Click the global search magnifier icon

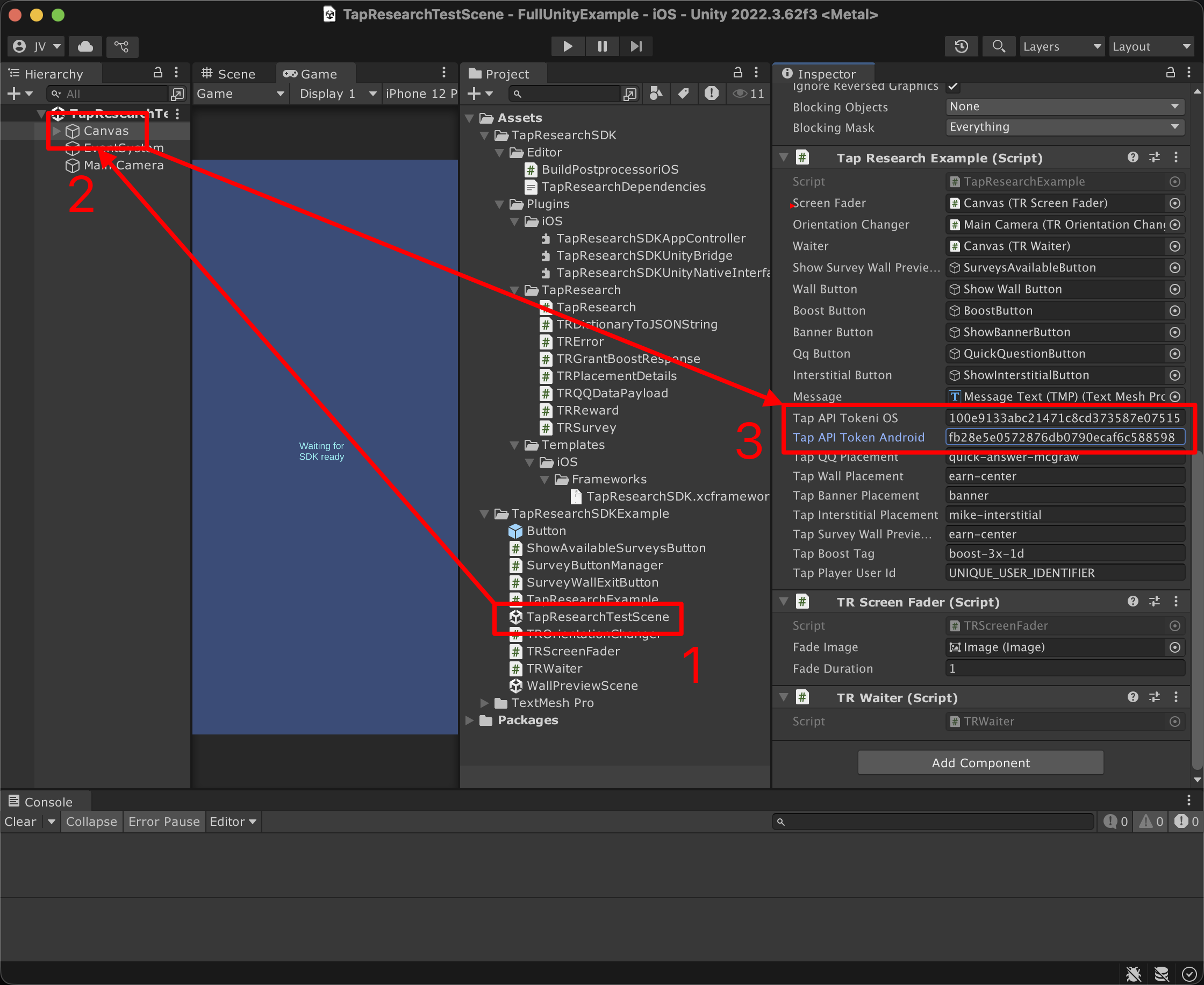pos(999,47)
